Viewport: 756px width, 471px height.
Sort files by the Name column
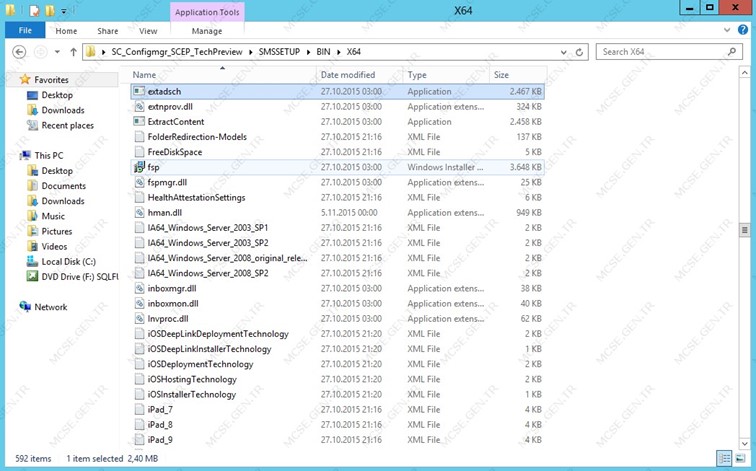point(144,75)
